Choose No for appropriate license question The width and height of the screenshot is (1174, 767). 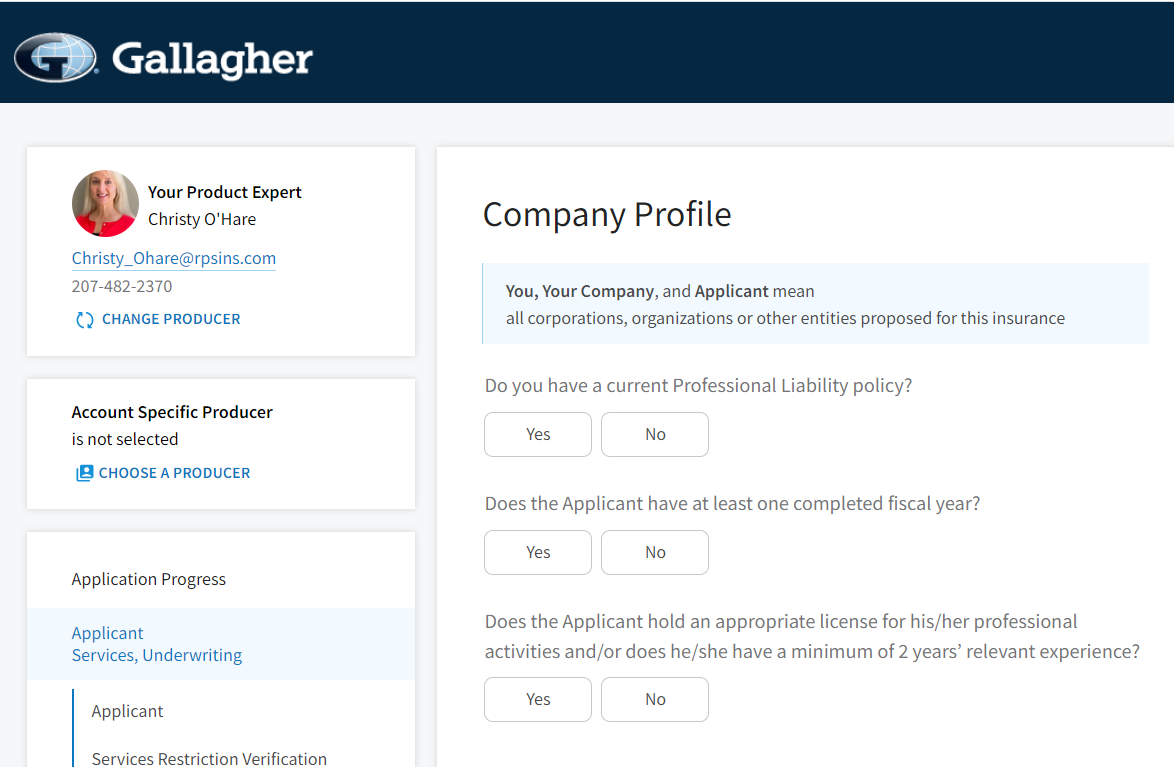tap(654, 700)
